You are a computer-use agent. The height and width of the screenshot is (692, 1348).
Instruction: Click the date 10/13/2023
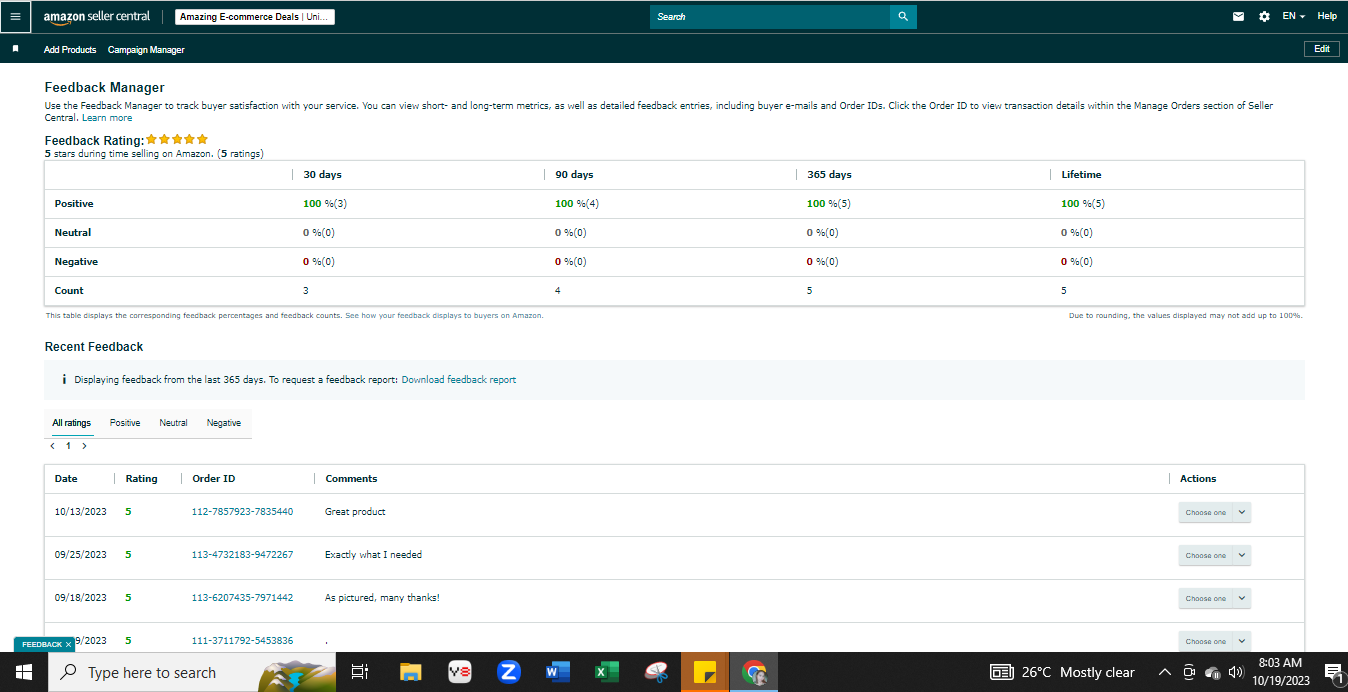80,512
